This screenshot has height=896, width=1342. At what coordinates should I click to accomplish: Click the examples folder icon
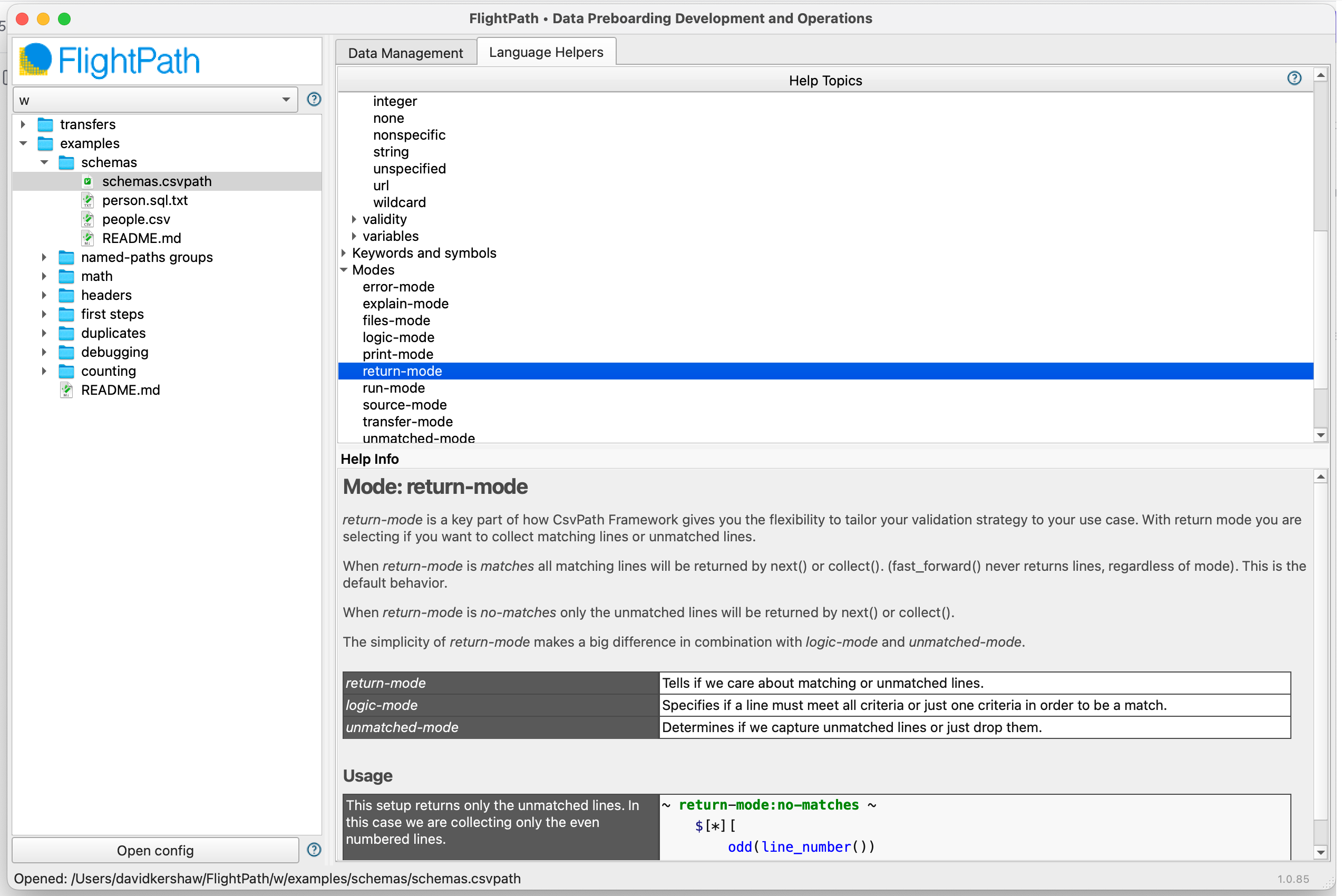coord(46,143)
